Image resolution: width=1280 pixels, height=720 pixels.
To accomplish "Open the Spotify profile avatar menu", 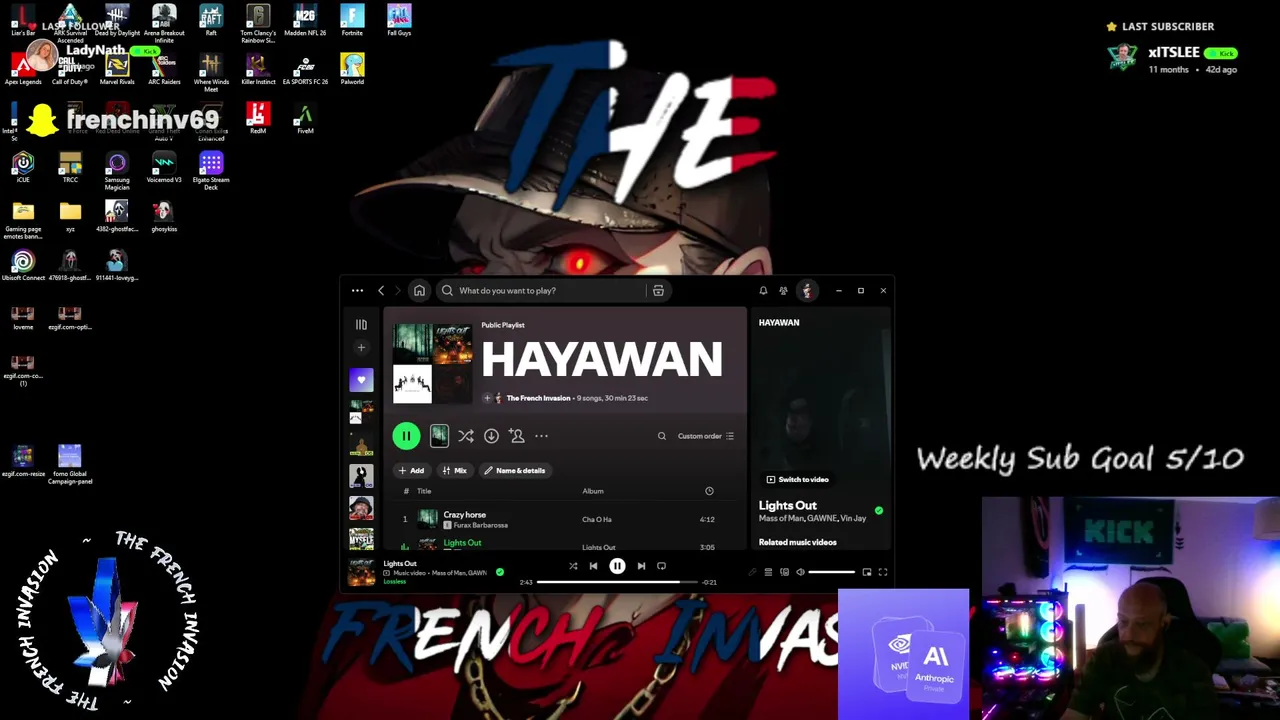I will click(807, 291).
